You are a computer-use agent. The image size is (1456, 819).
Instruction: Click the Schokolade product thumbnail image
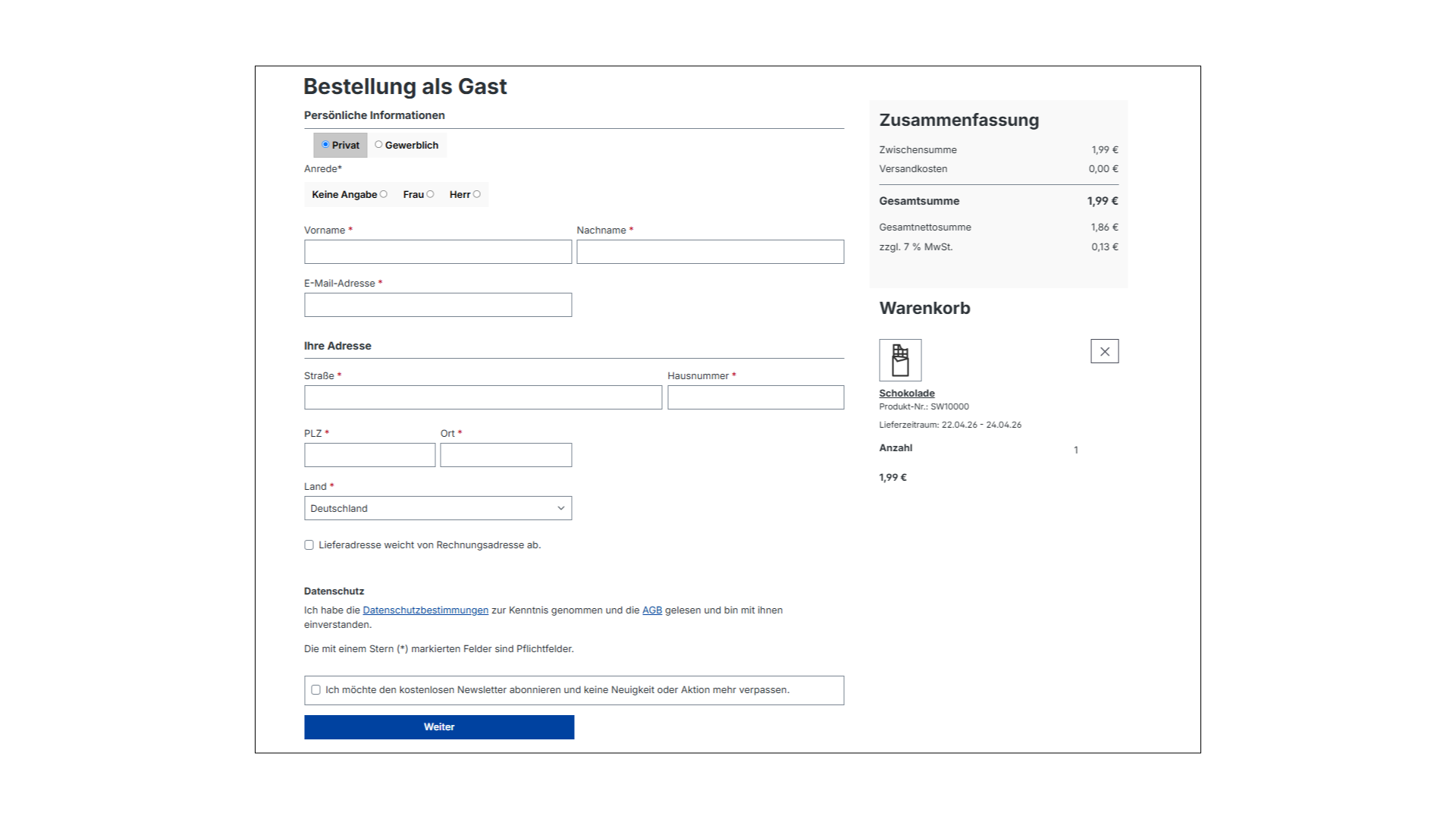coord(901,359)
